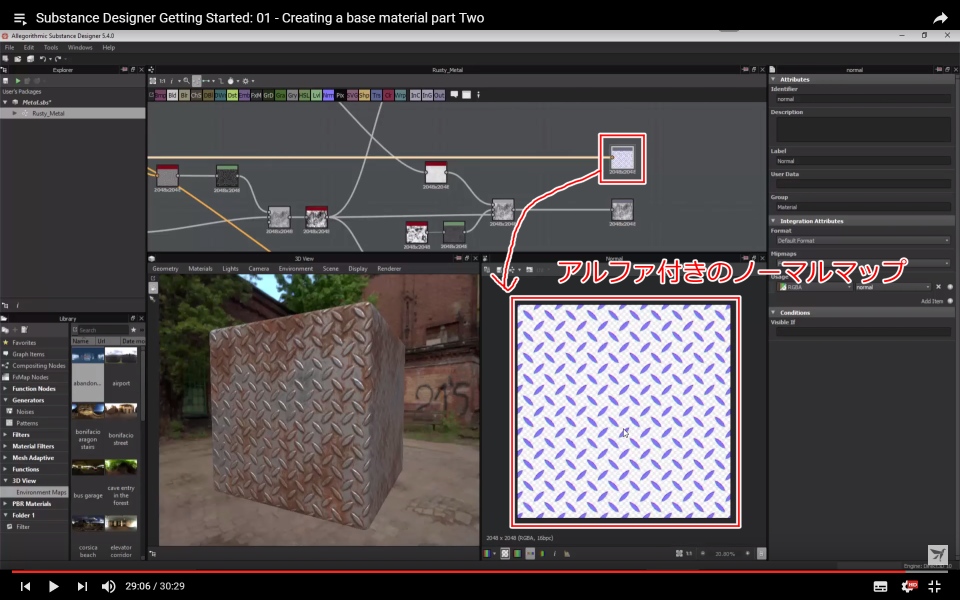Add a Blur (Blr) node from toolbar

coord(184,96)
